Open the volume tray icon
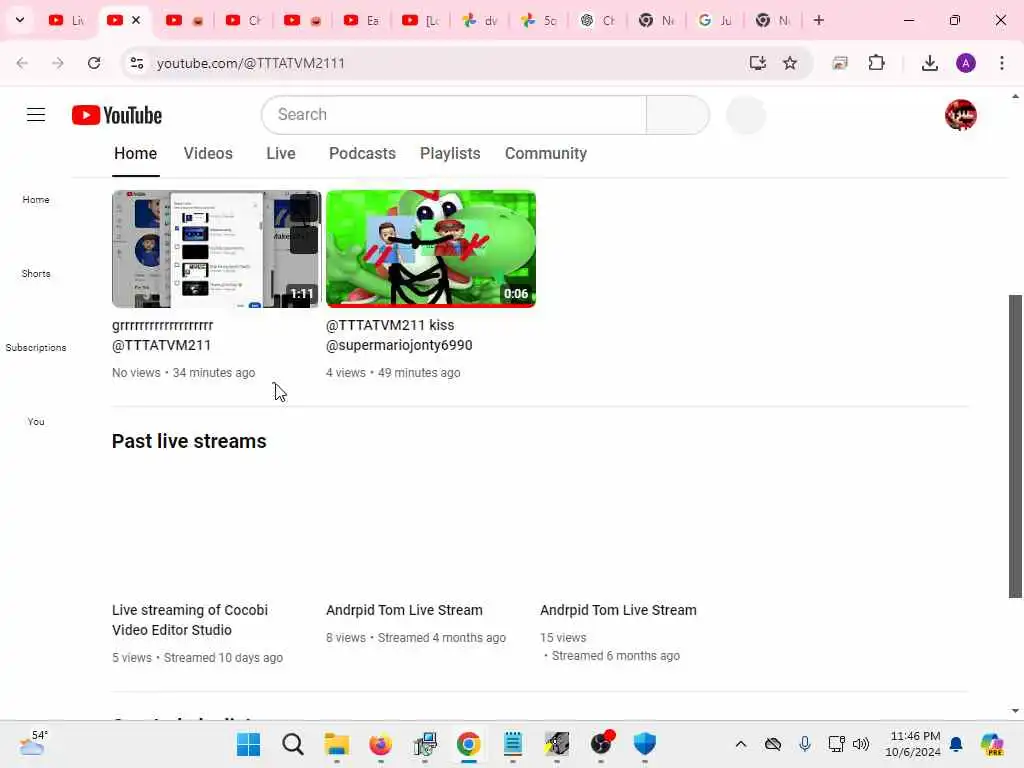1024x768 pixels. coord(861,744)
